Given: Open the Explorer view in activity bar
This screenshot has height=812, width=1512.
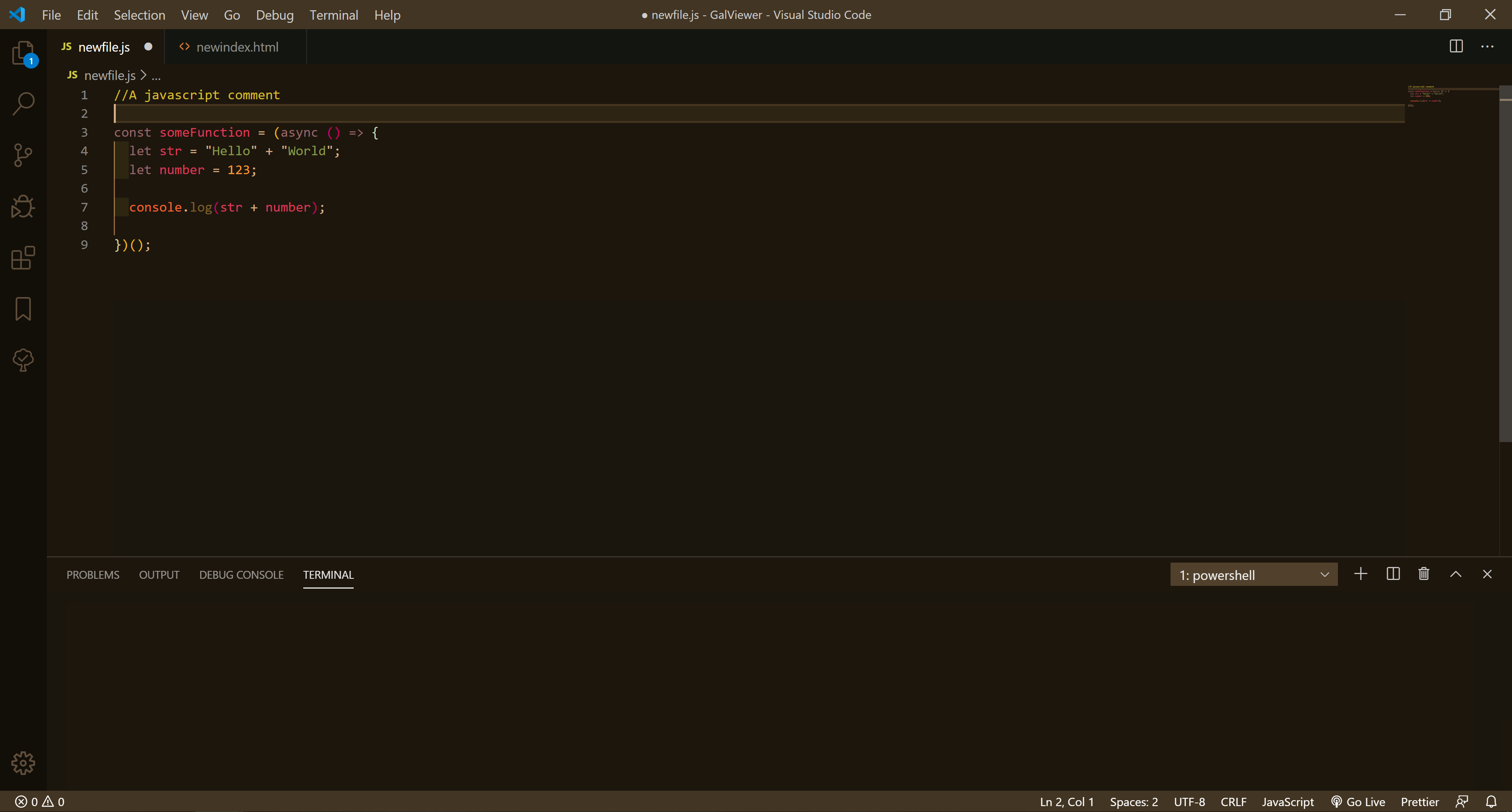Looking at the screenshot, I should (23, 53).
